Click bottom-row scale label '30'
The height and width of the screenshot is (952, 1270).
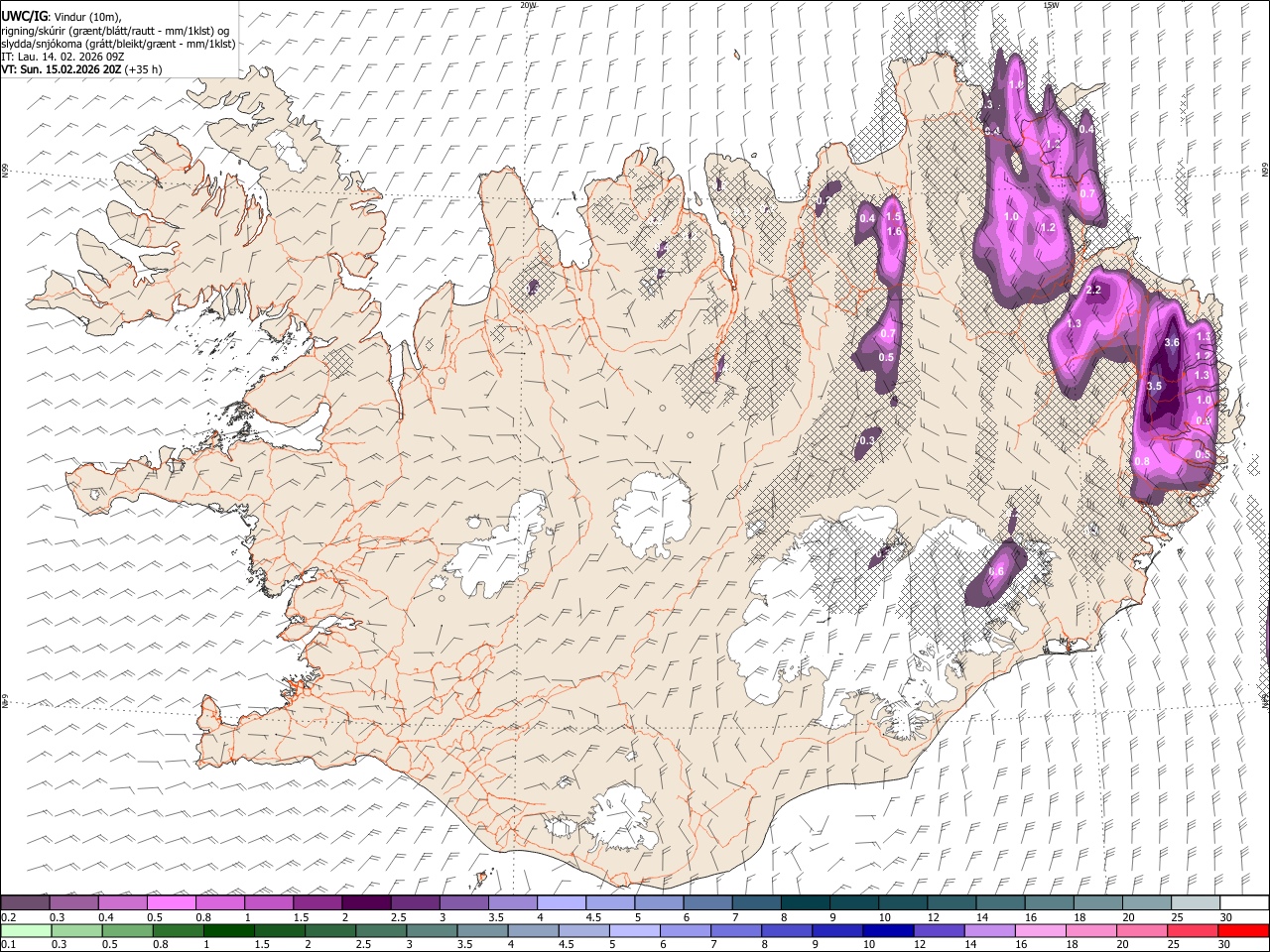[x=1226, y=944]
